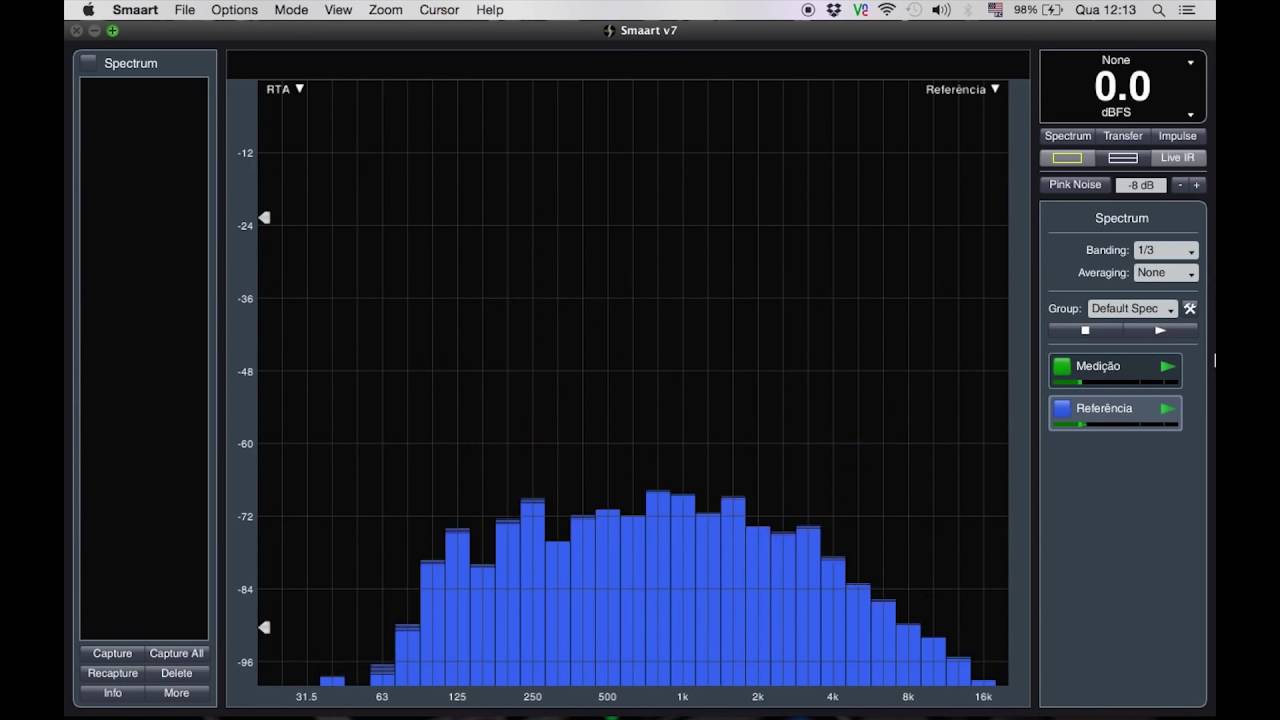
Task: Click the More button
Action: pos(176,693)
